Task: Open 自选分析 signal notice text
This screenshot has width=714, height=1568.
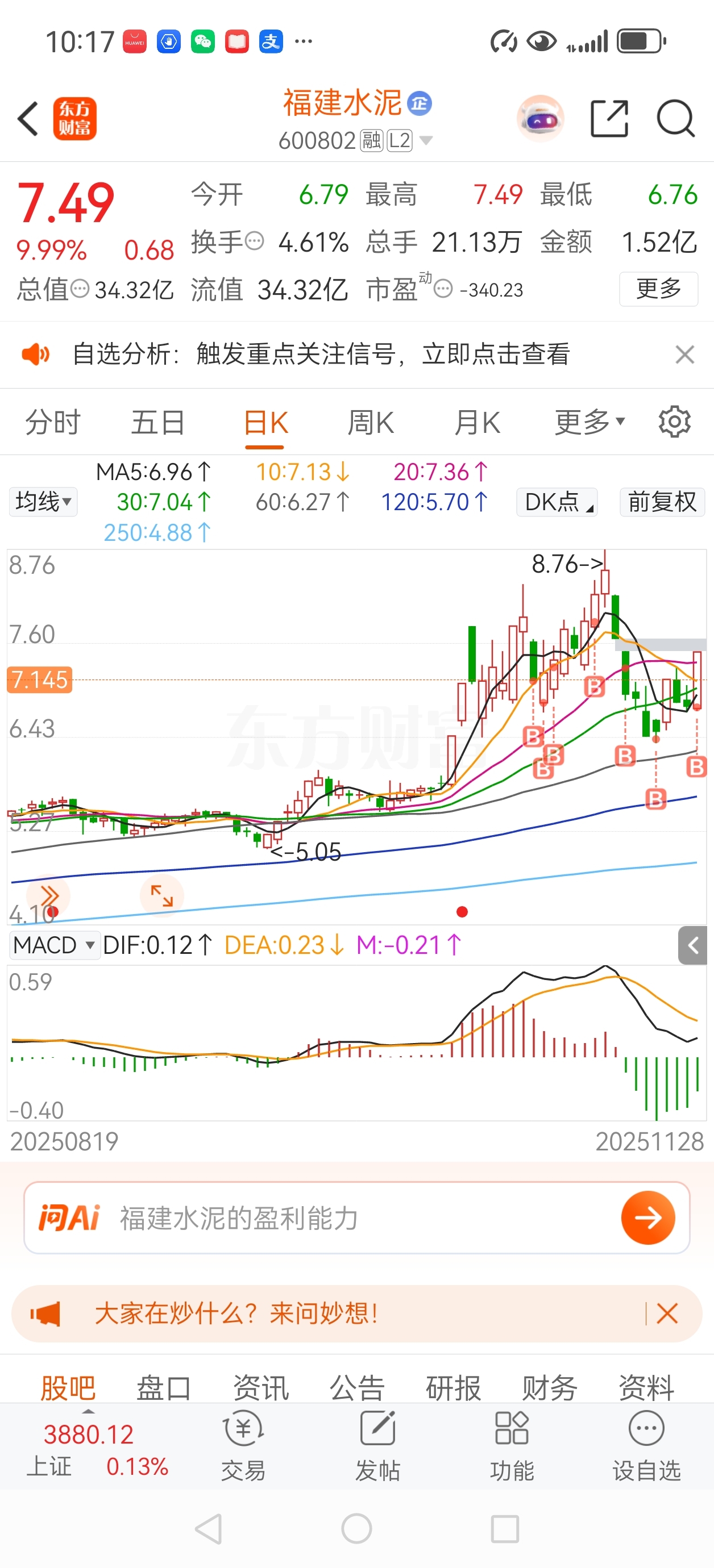Action: [x=321, y=353]
